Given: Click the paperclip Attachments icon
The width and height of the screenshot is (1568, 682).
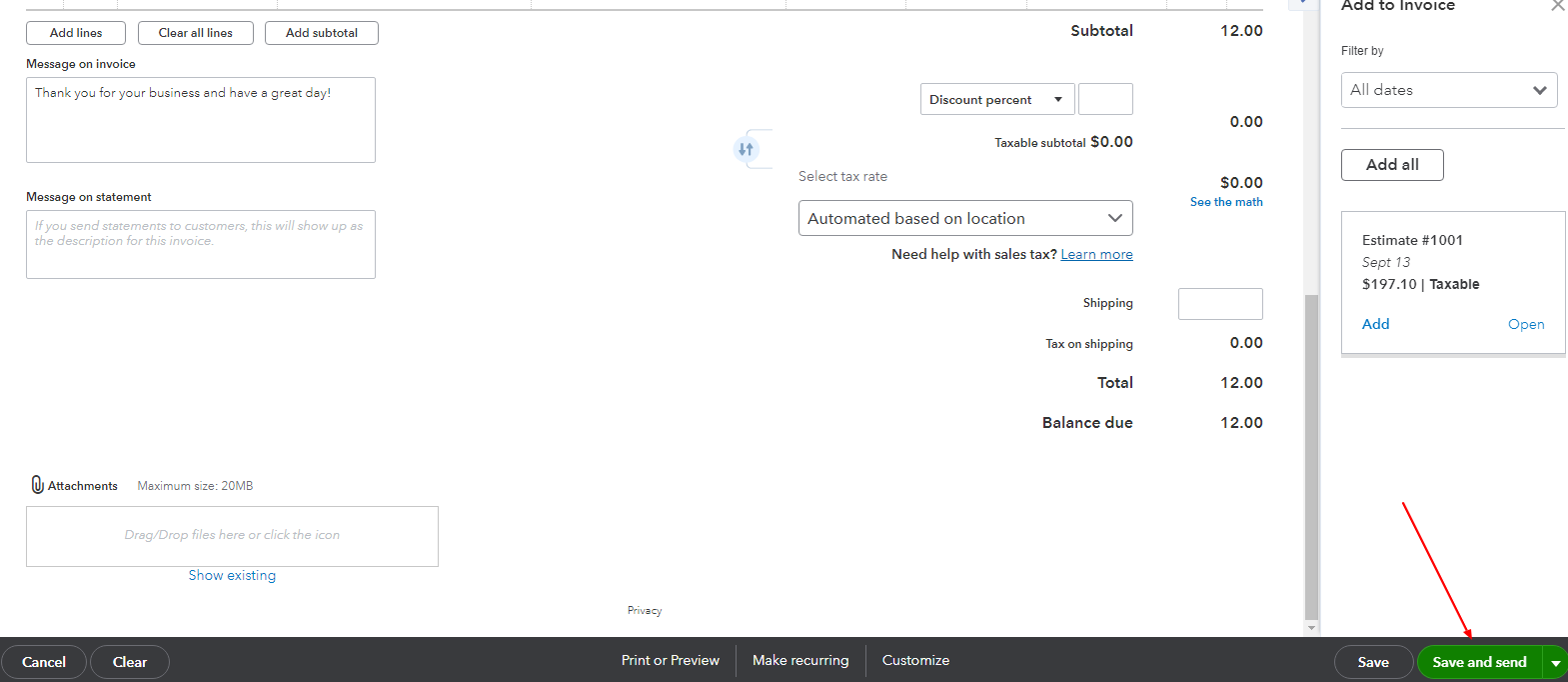Looking at the screenshot, I should coord(37,485).
